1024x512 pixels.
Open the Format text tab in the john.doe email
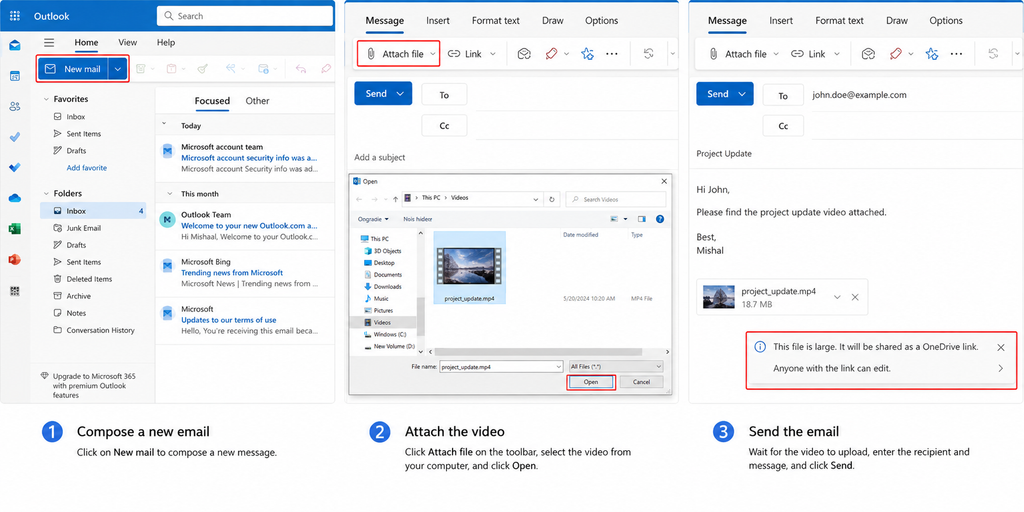[839, 20]
